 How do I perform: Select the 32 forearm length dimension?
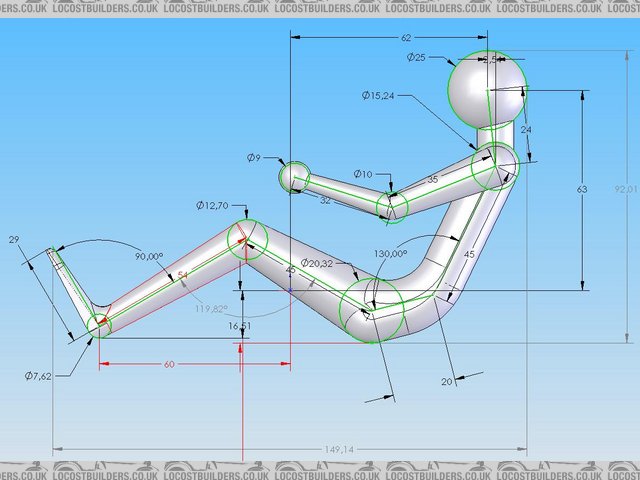[325, 200]
